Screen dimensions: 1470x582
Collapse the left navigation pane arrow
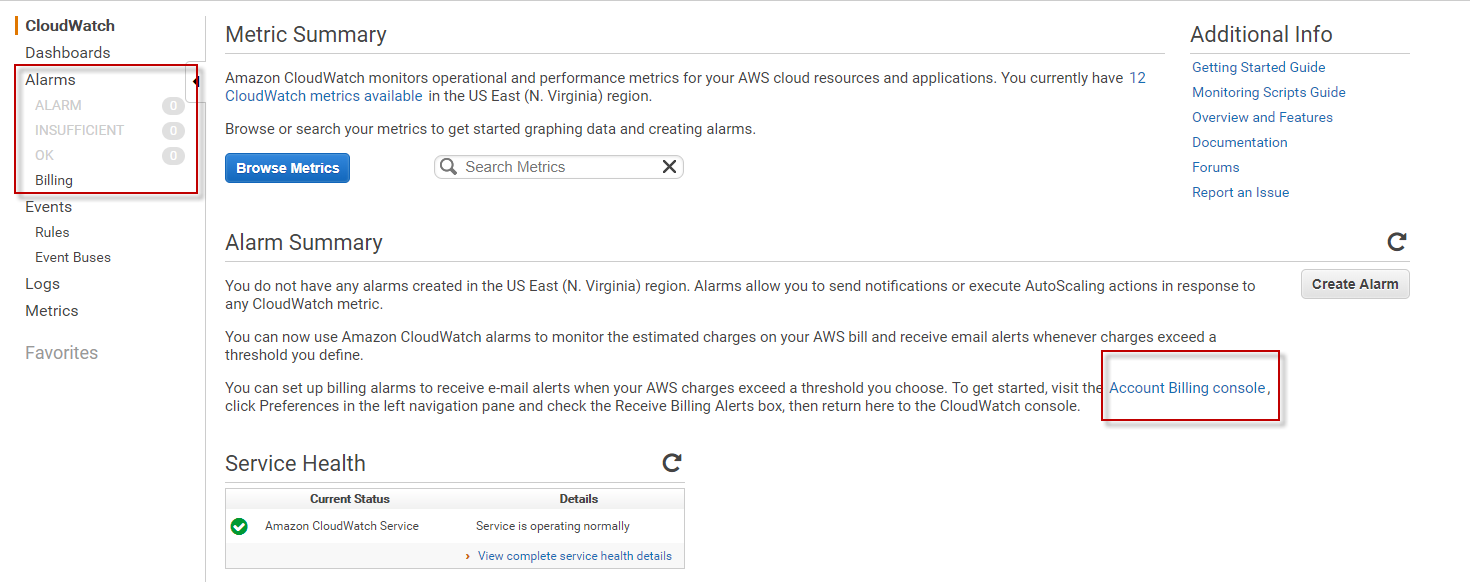pyautogui.click(x=195, y=81)
